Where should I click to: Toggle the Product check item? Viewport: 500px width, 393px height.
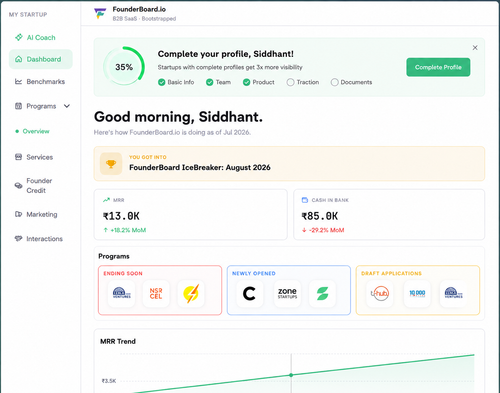(x=259, y=82)
